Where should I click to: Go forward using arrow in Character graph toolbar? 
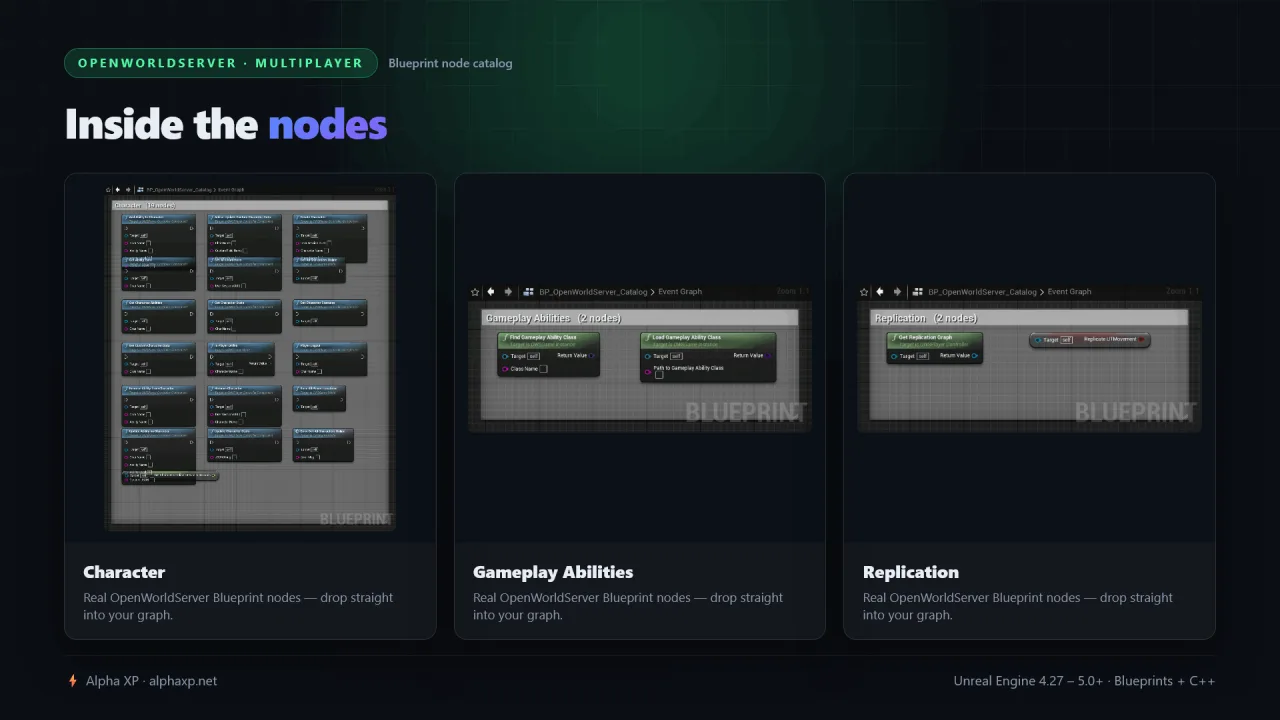pyautogui.click(x=128, y=190)
